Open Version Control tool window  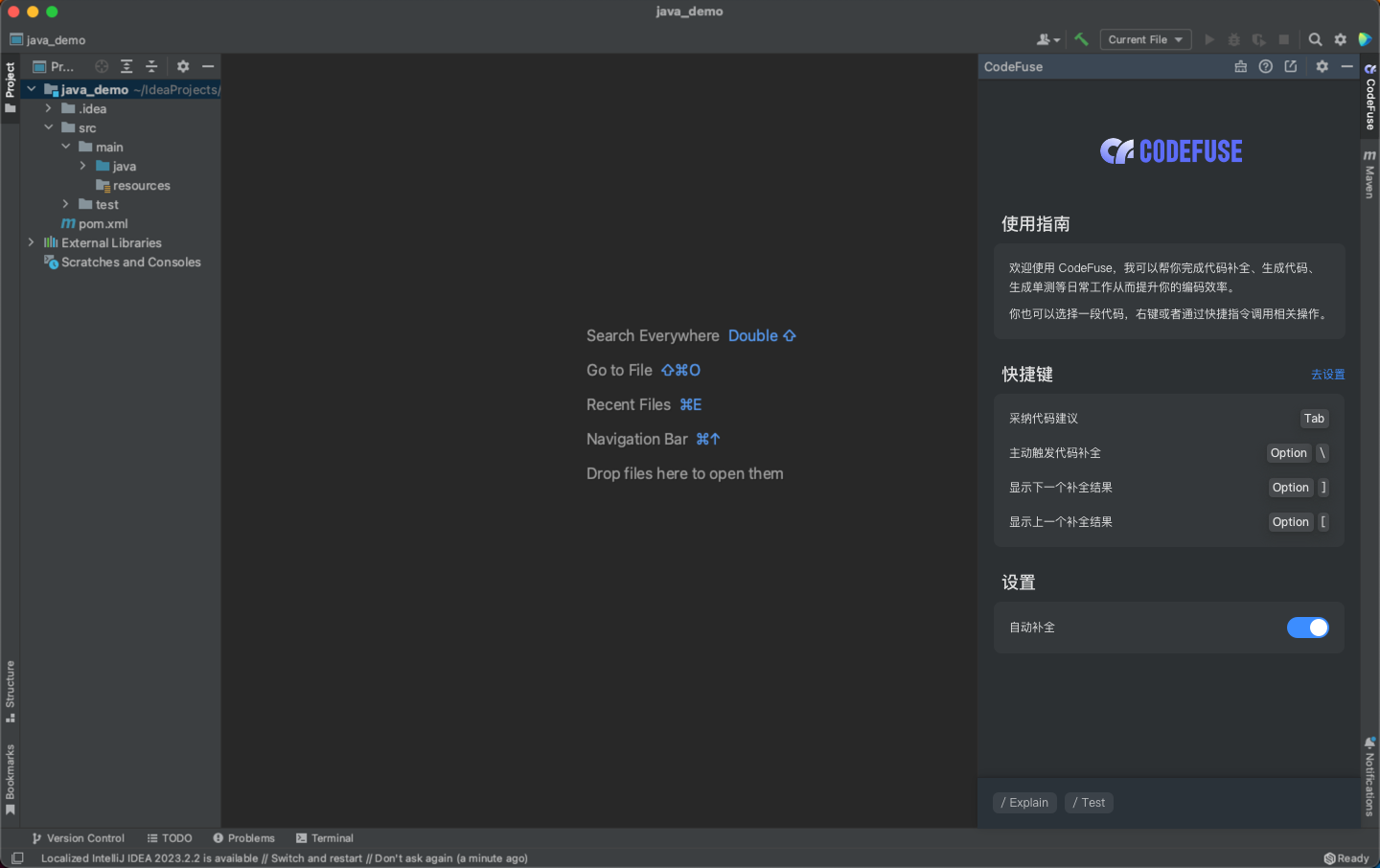[x=78, y=838]
